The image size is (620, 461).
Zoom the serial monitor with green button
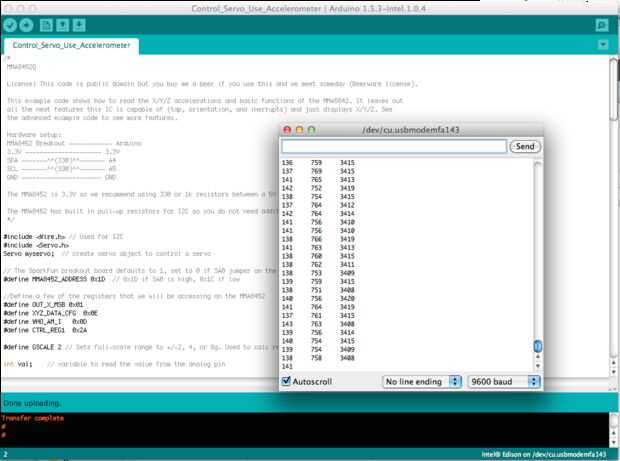(x=312, y=130)
